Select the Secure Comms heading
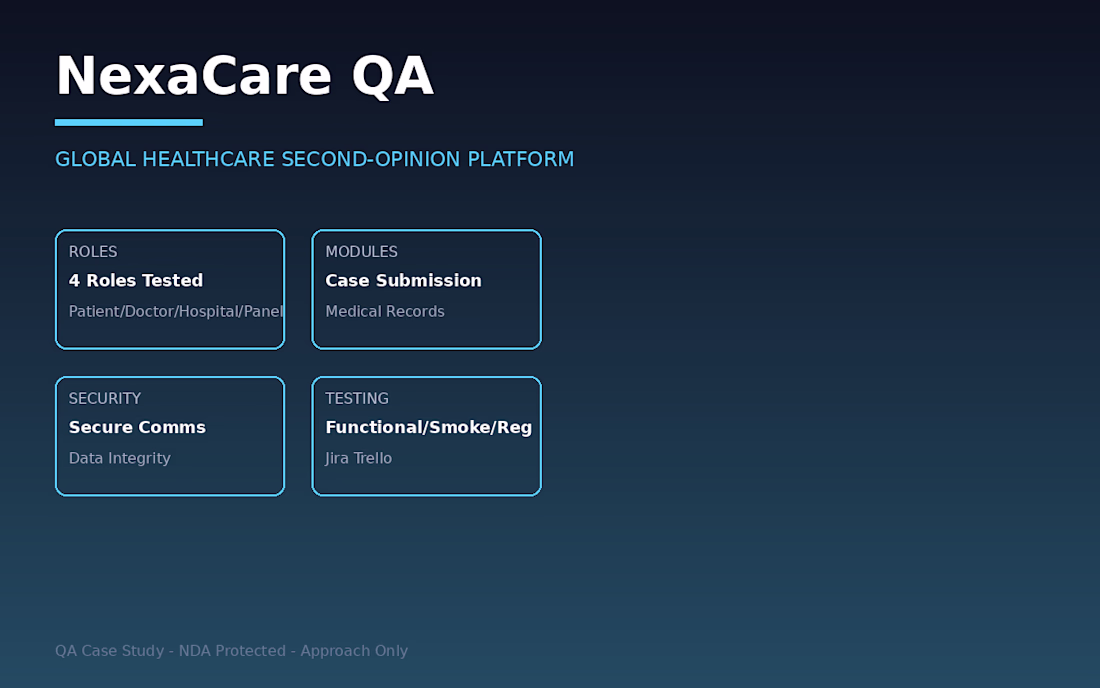Screen dimensions: 1100x688 [137, 427]
